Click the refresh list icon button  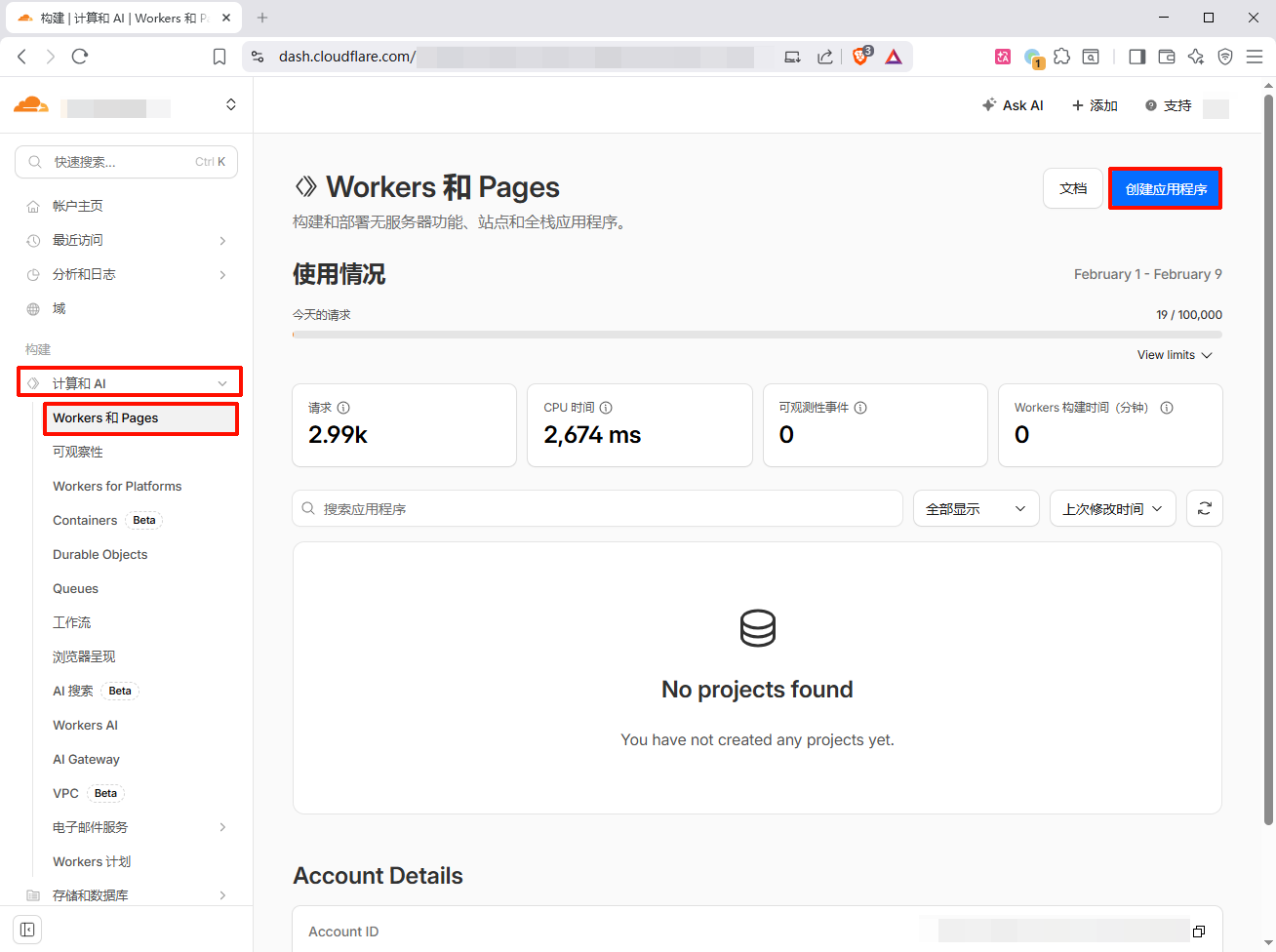tap(1205, 508)
